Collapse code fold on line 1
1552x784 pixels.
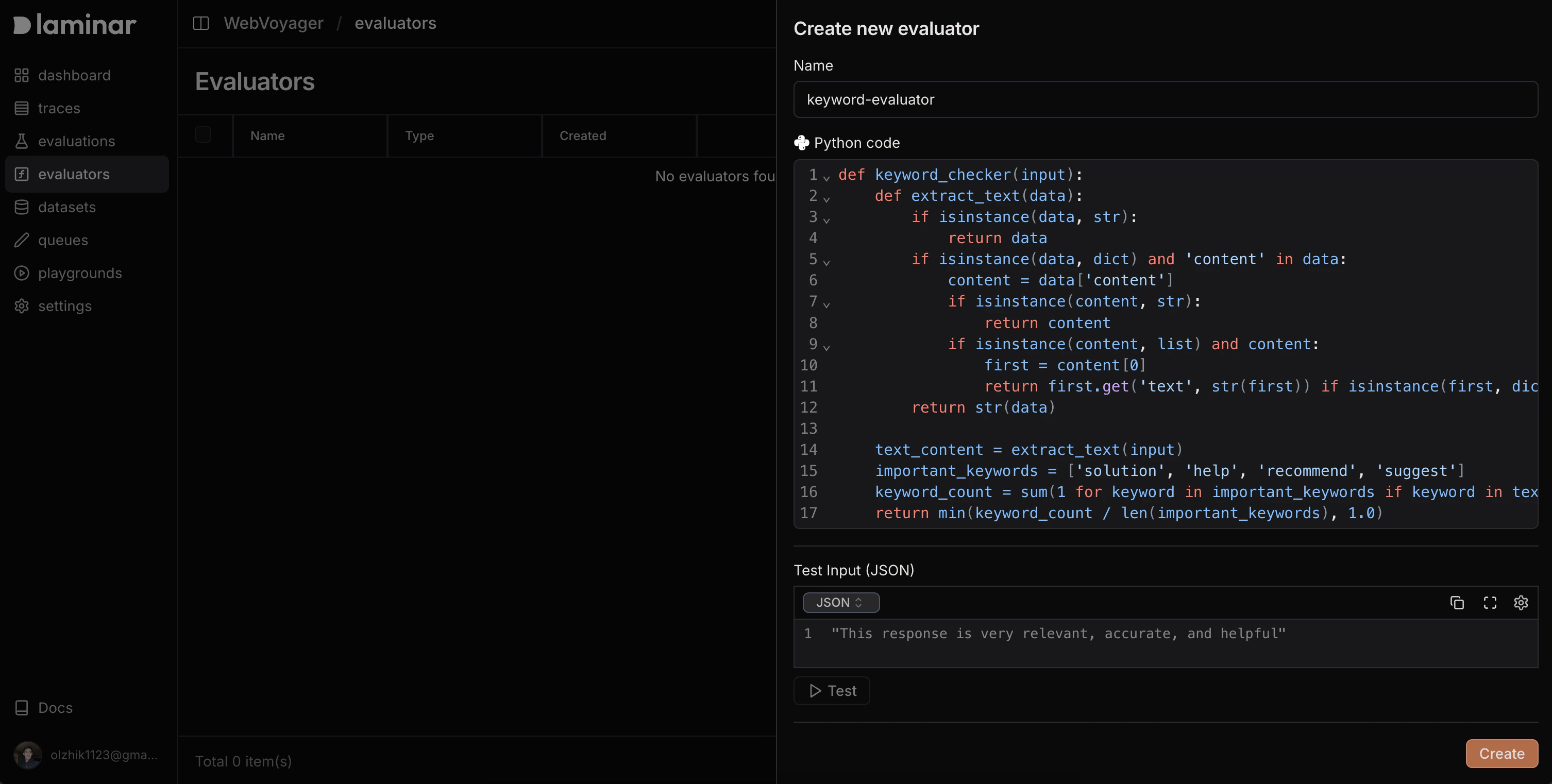[x=826, y=177]
